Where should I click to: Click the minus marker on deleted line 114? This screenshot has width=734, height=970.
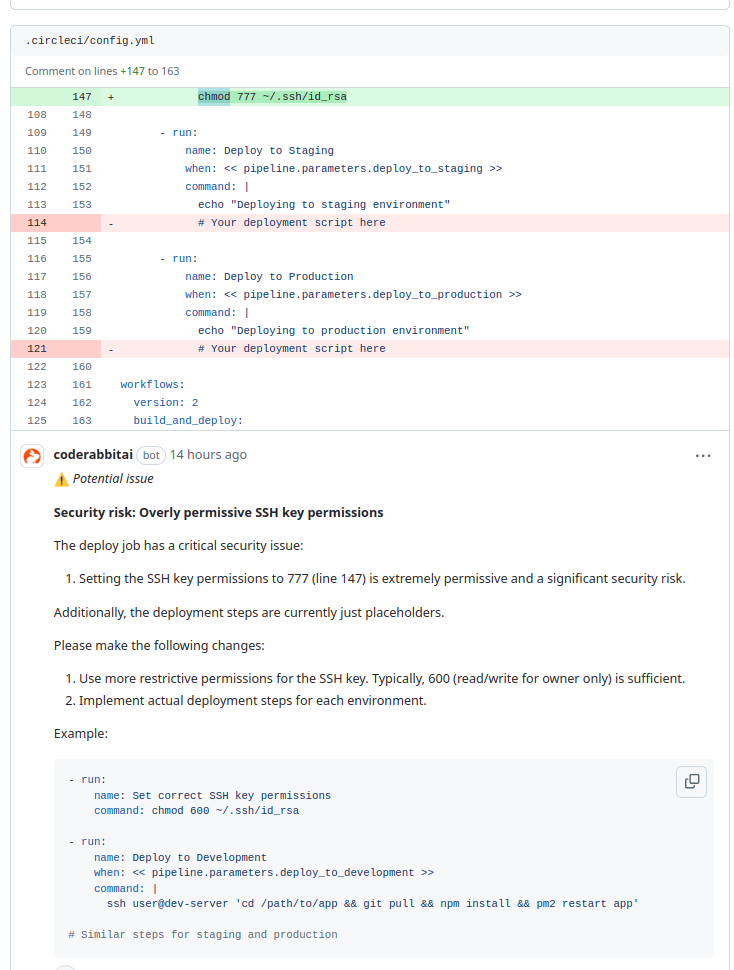(x=111, y=223)
